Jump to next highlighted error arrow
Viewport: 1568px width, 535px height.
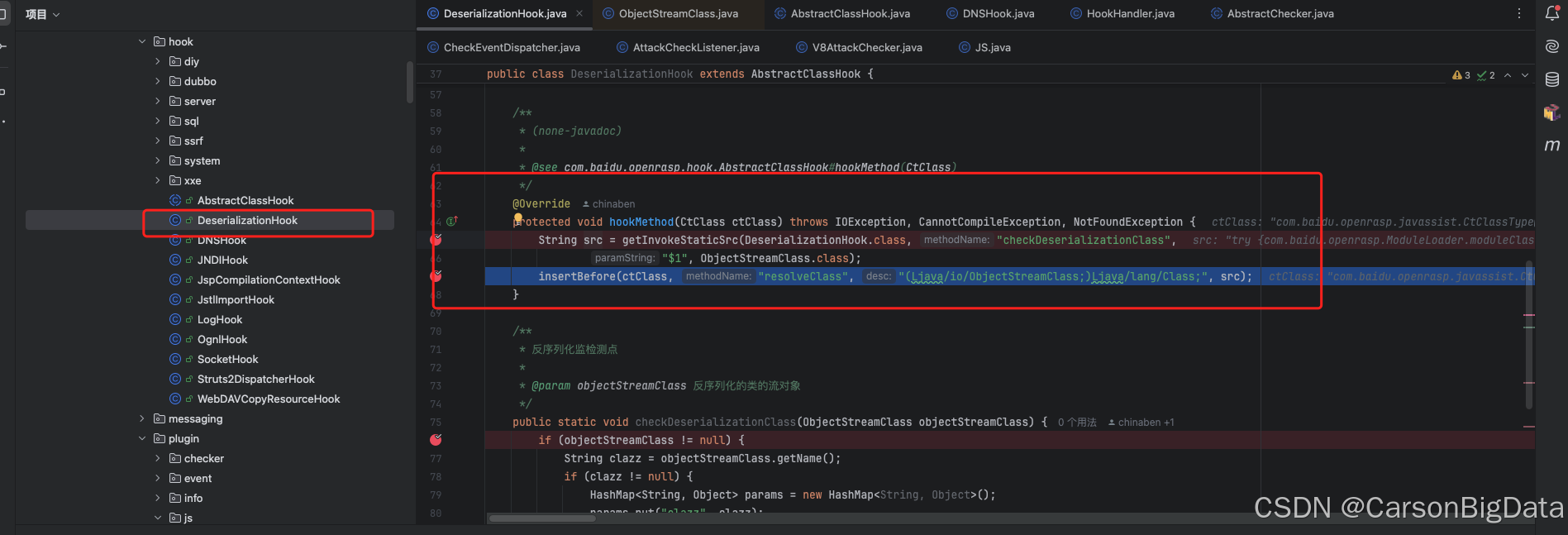tap(1525, 75)
